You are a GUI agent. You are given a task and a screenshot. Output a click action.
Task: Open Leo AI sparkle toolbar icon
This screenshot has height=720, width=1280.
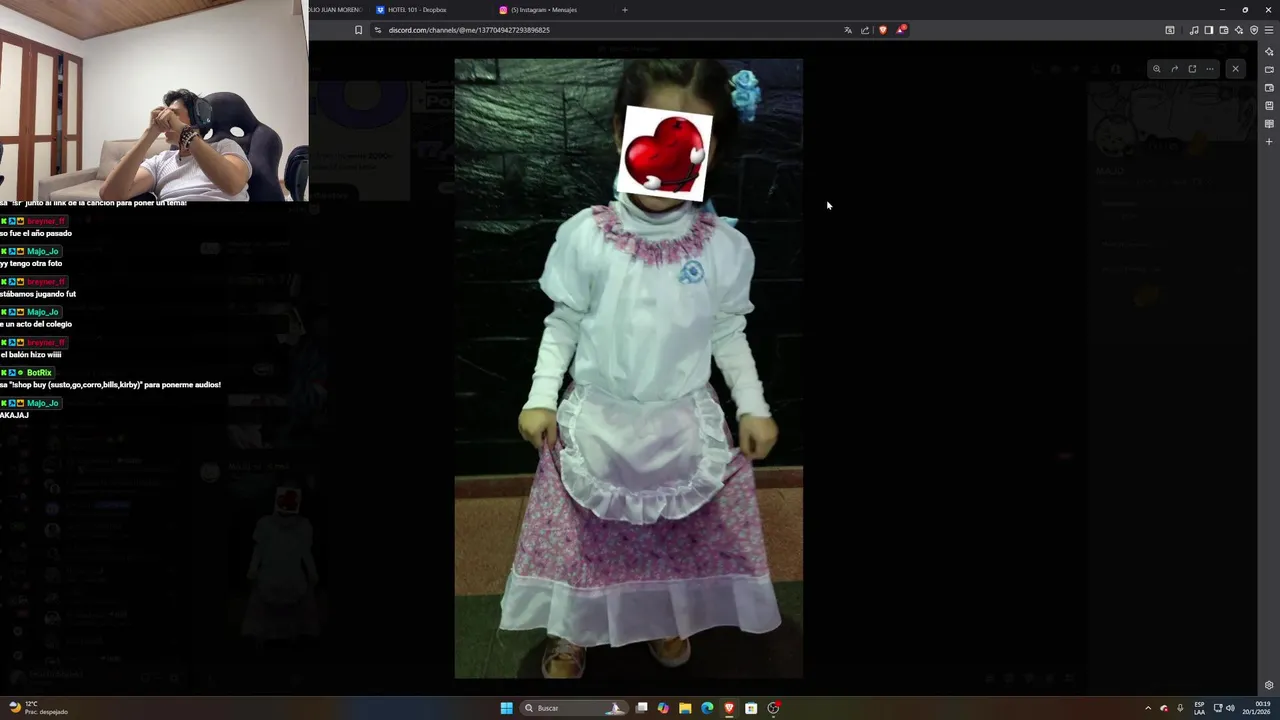pos(1239,30)
